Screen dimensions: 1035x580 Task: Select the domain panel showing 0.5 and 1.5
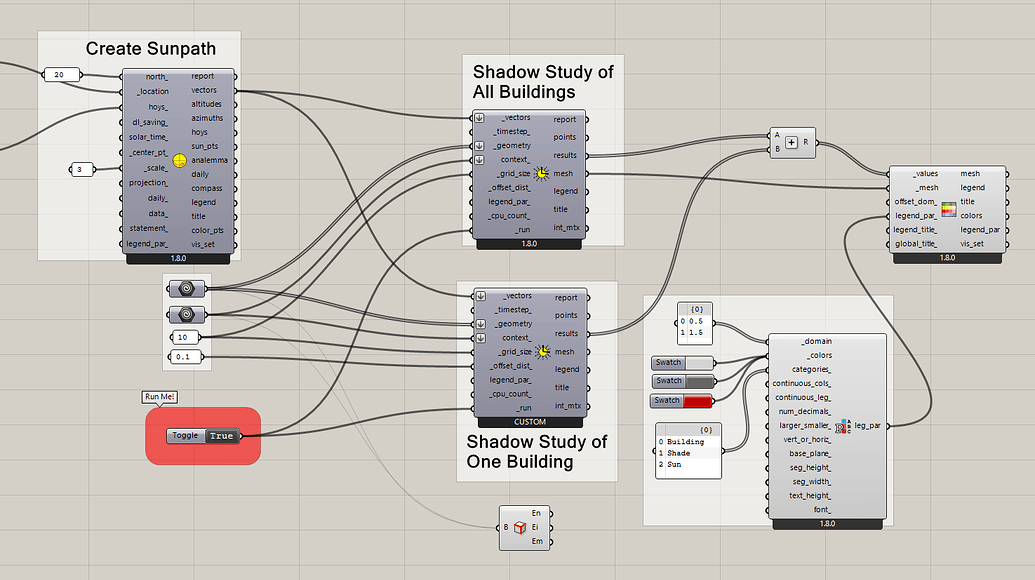click(x=695, y=323)
